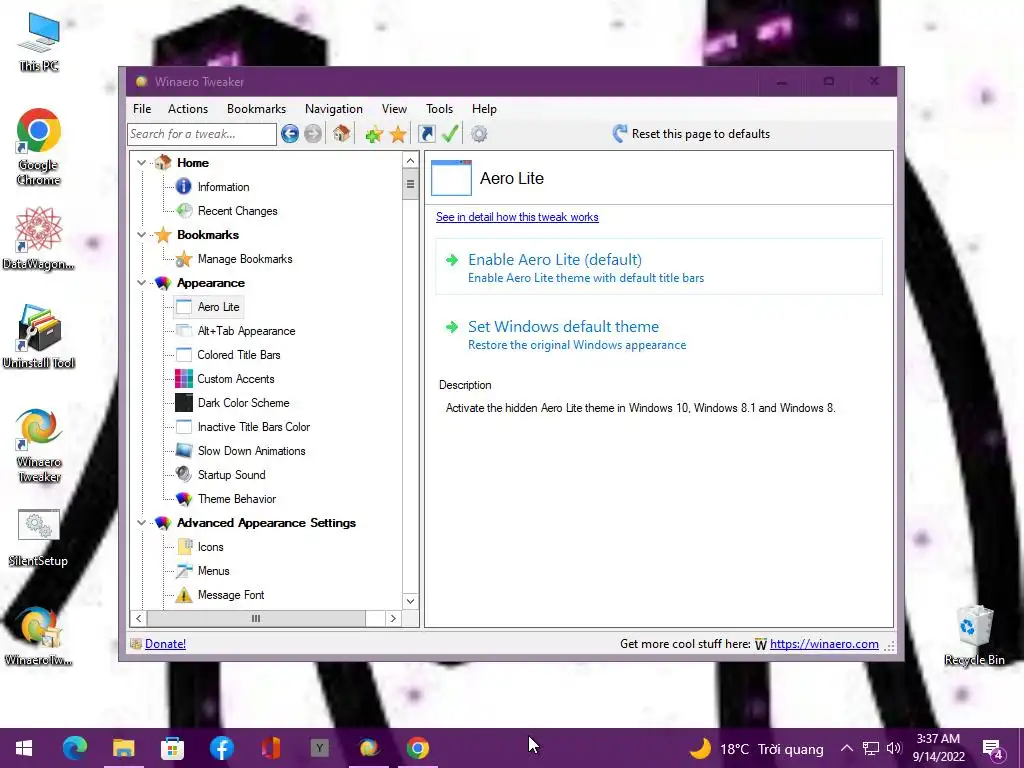Select Winaero Tweaker desktop shortcut
1024x768 pixels.
pos(39,445)
